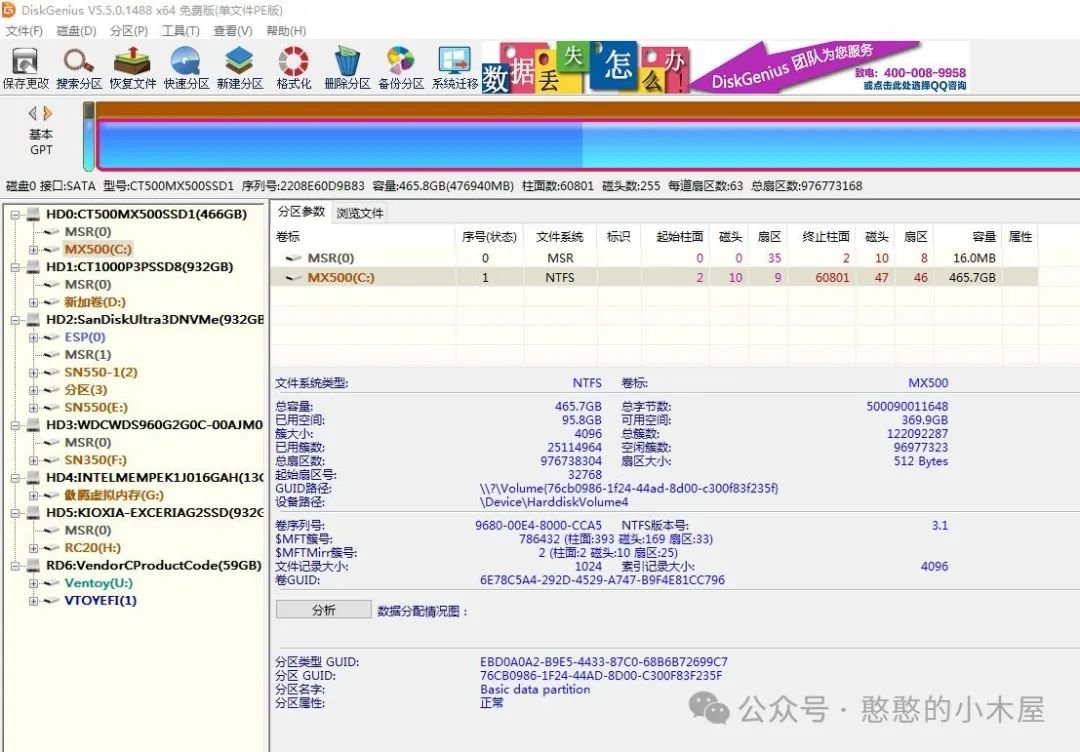This screenshot has height=752, width=1080.
Task: Open the 备份分区 backup partition tool
Action: tap(400, 67)
